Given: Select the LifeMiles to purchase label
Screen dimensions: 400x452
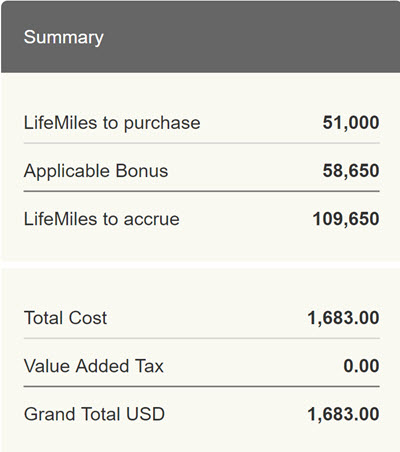Looking at the screenshot, I should click(112, 123).
